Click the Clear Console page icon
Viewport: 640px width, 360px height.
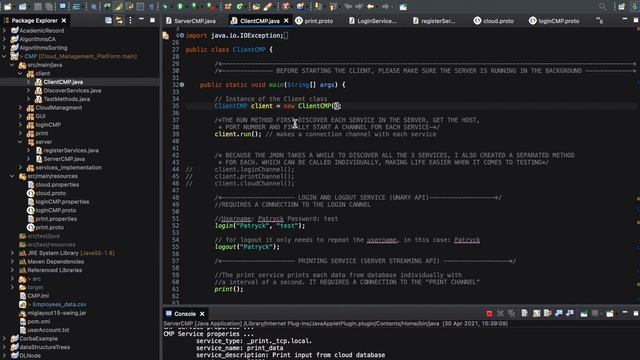coord(524,313)
